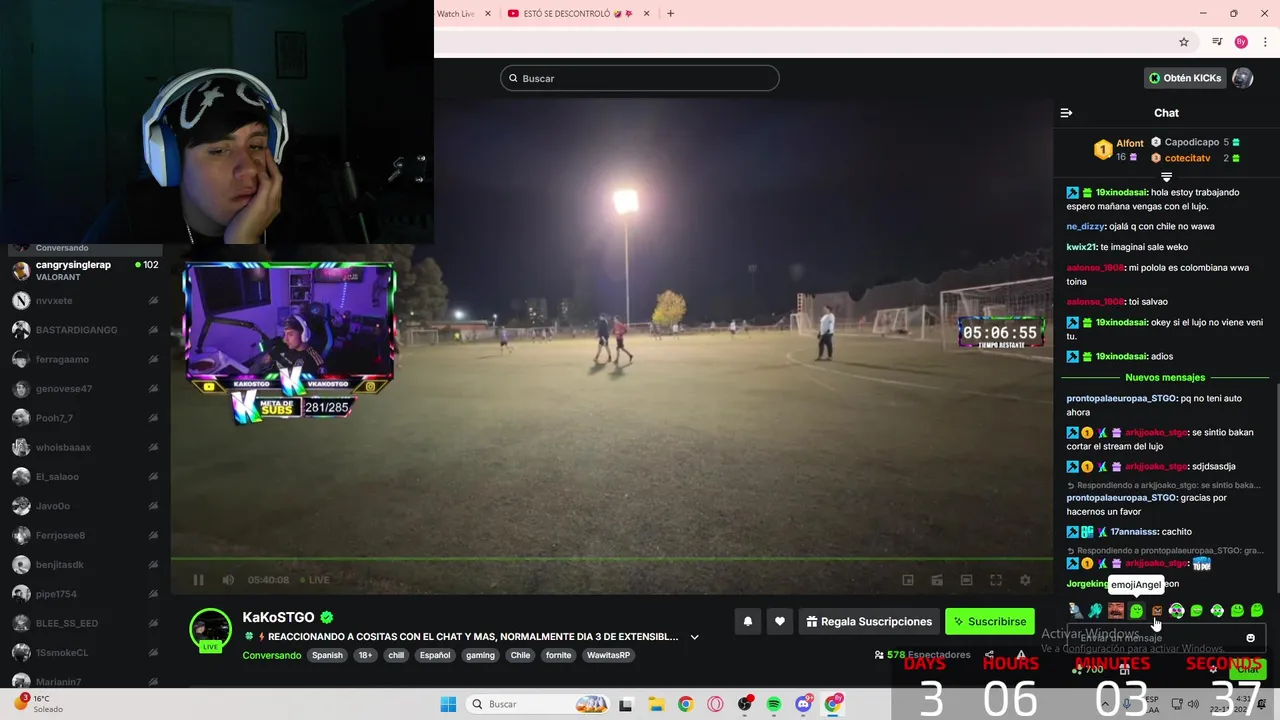This screenshot has height=720, width=1280.
Task: Open a new browser tab
Action: point(670,13)
